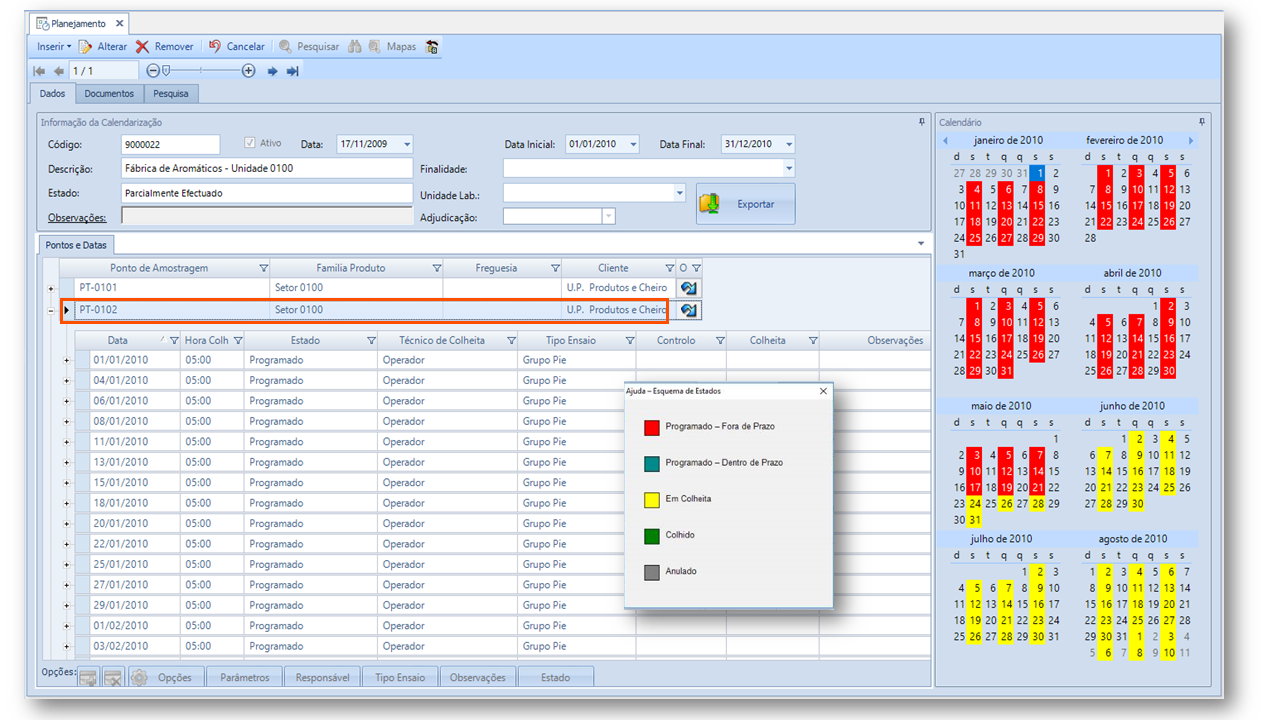The width and height of the screenshot is (1280, 720).
Task: Go to first record arrow icon
Action: (x=39, y=71)
